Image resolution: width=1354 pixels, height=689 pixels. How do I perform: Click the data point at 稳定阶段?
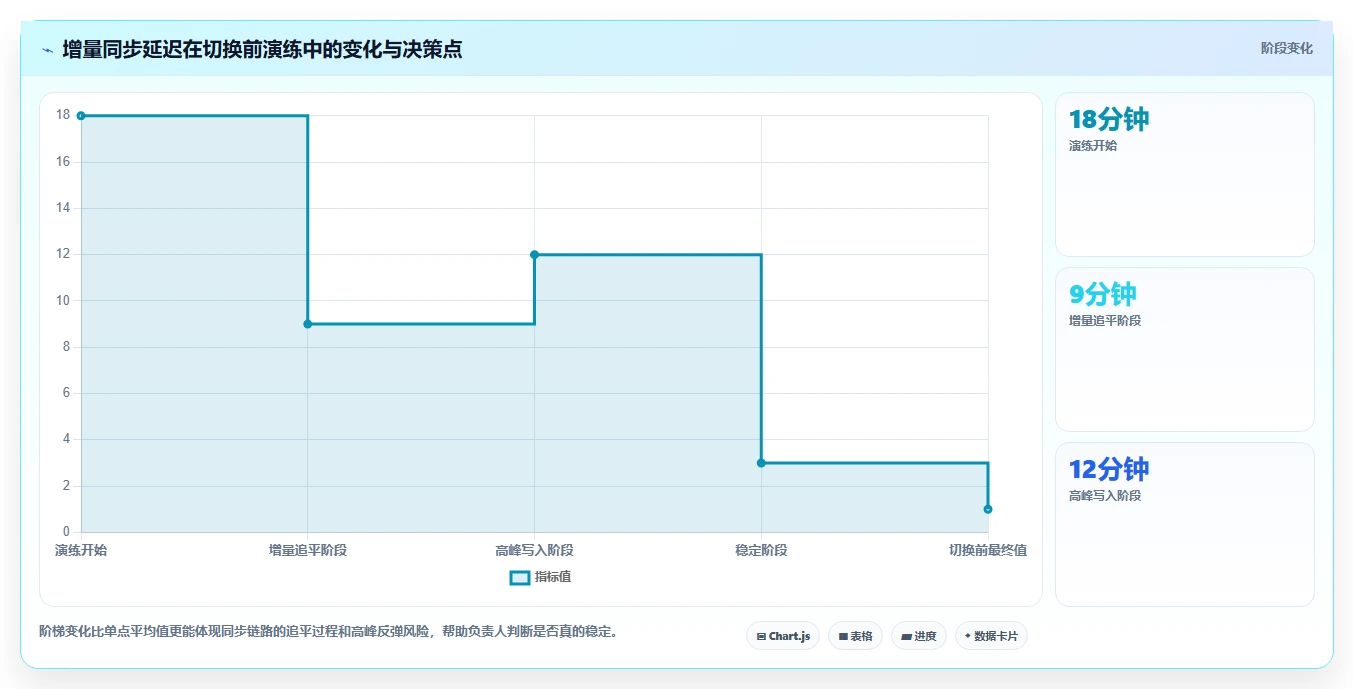[761, 463]
